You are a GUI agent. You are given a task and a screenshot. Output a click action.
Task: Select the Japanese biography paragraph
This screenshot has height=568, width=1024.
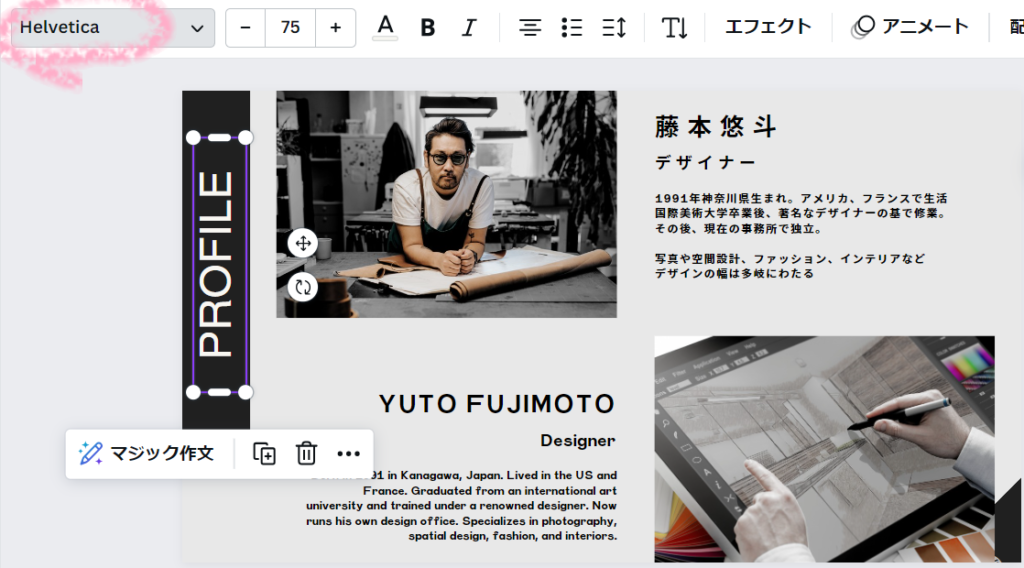801,236
